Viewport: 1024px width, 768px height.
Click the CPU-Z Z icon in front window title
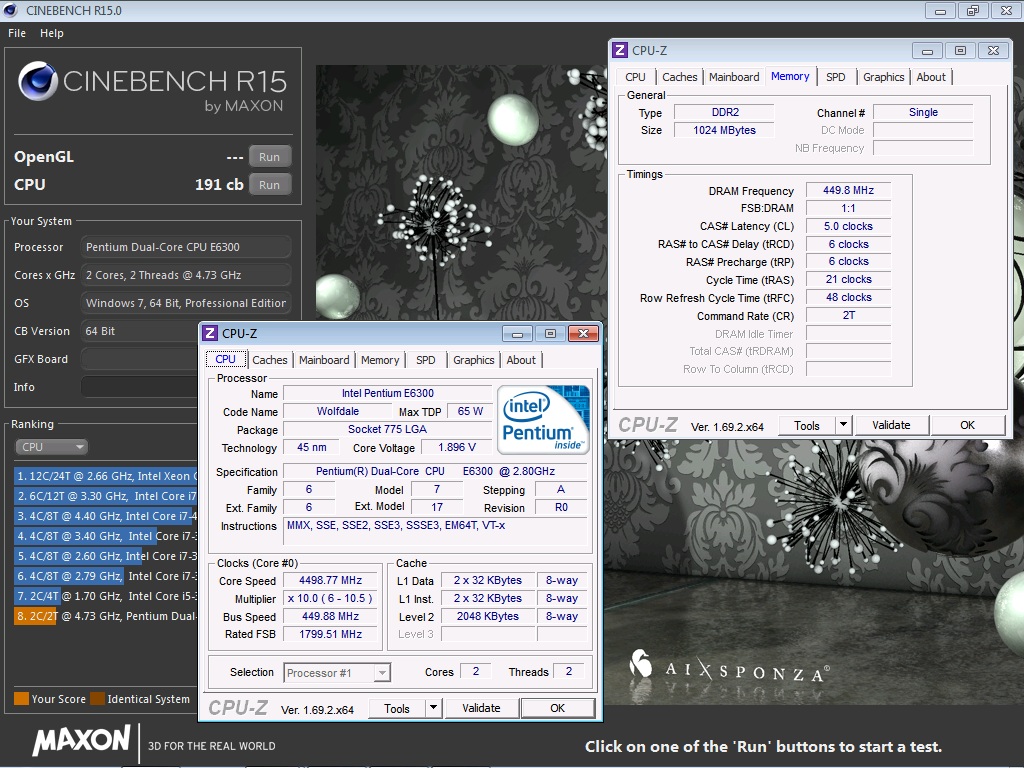pyautogui.click(x=210, y=333)
